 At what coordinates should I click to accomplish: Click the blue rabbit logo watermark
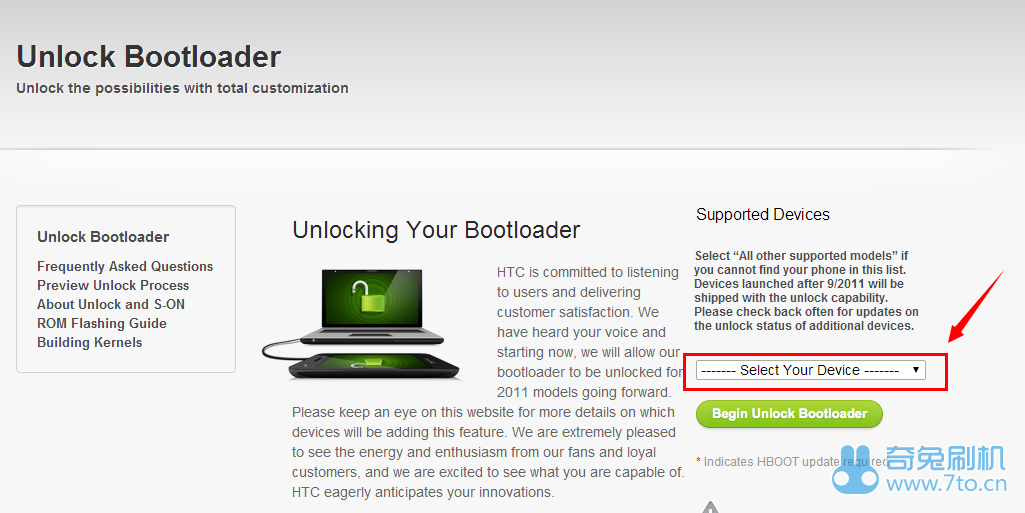point(855,469)
